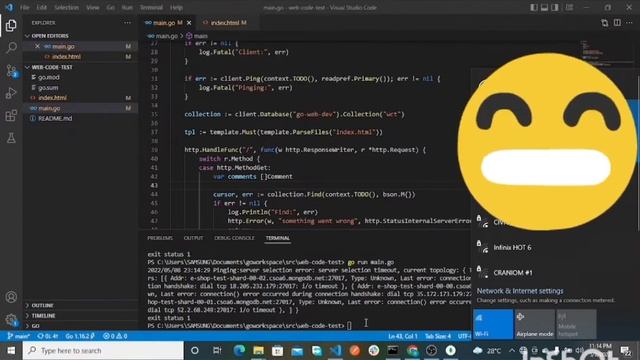The width and height of the screenshot is (640, 360).
Task: Open the Selection menu
Action: click(66, 7)
